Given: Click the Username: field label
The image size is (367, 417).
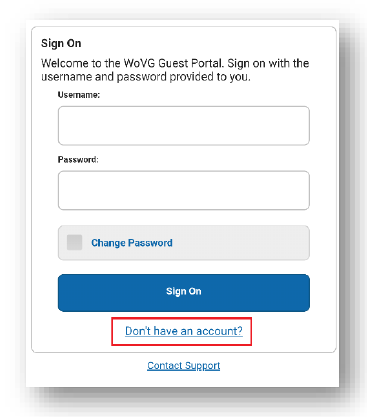Looking at the screenshot, I should pyautogui.click(x=79, y=95).
